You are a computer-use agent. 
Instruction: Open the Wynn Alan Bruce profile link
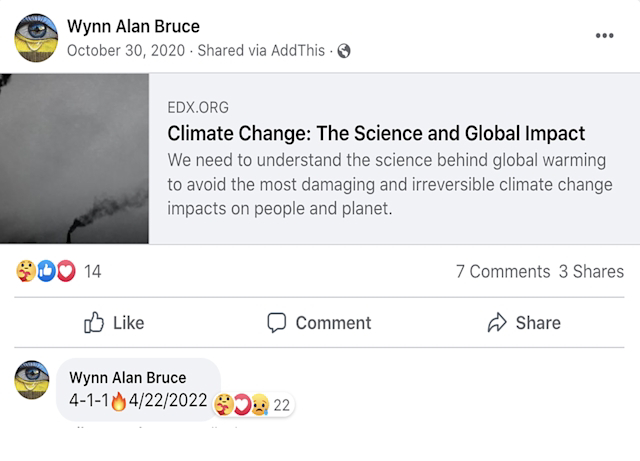(x=133, y=26)
